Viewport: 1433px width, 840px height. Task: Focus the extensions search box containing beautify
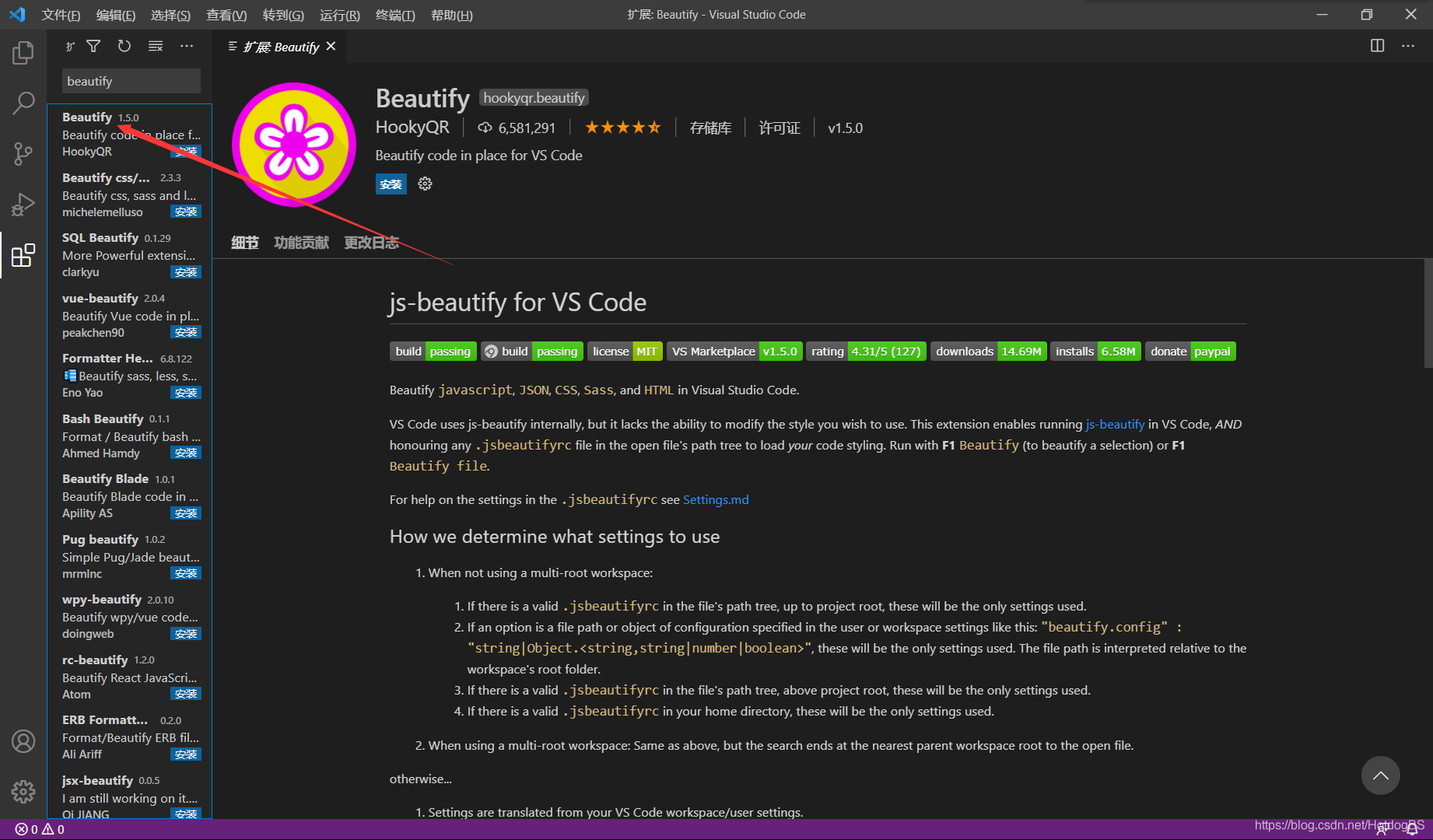(x=131, y=81)
